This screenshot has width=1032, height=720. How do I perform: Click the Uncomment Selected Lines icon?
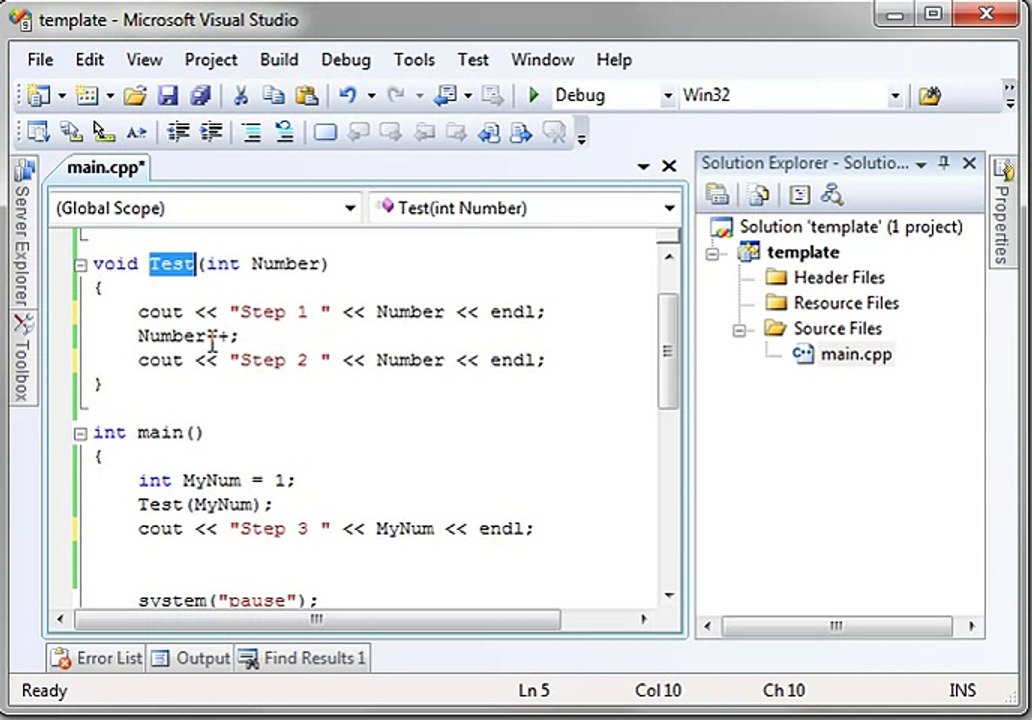click(284, 132)
